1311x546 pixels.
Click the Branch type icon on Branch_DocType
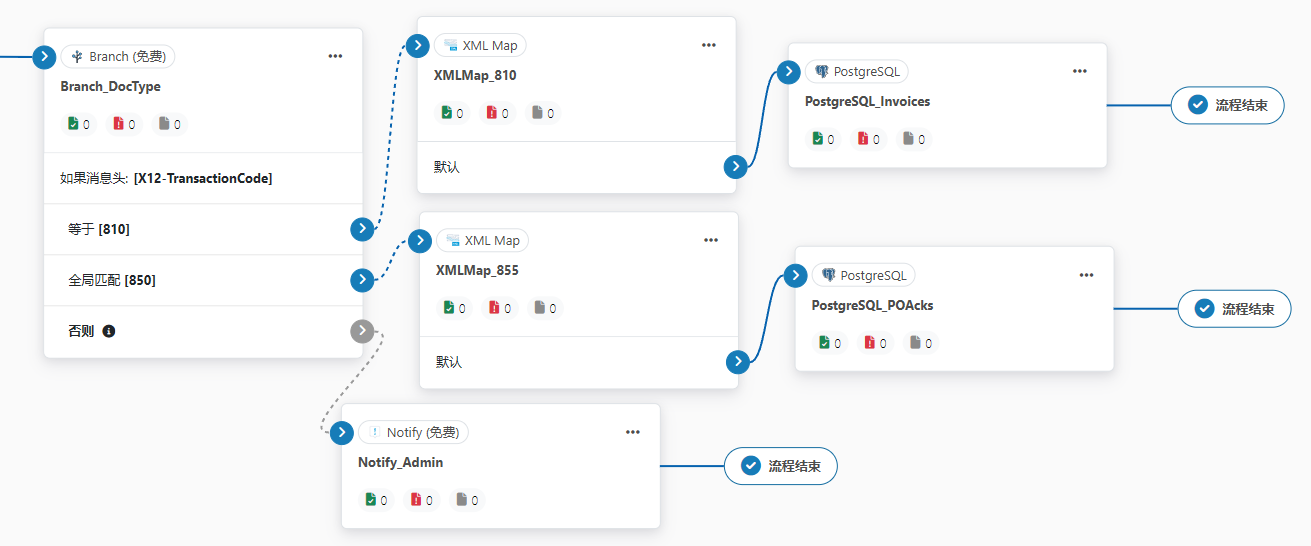pos(77,57)
